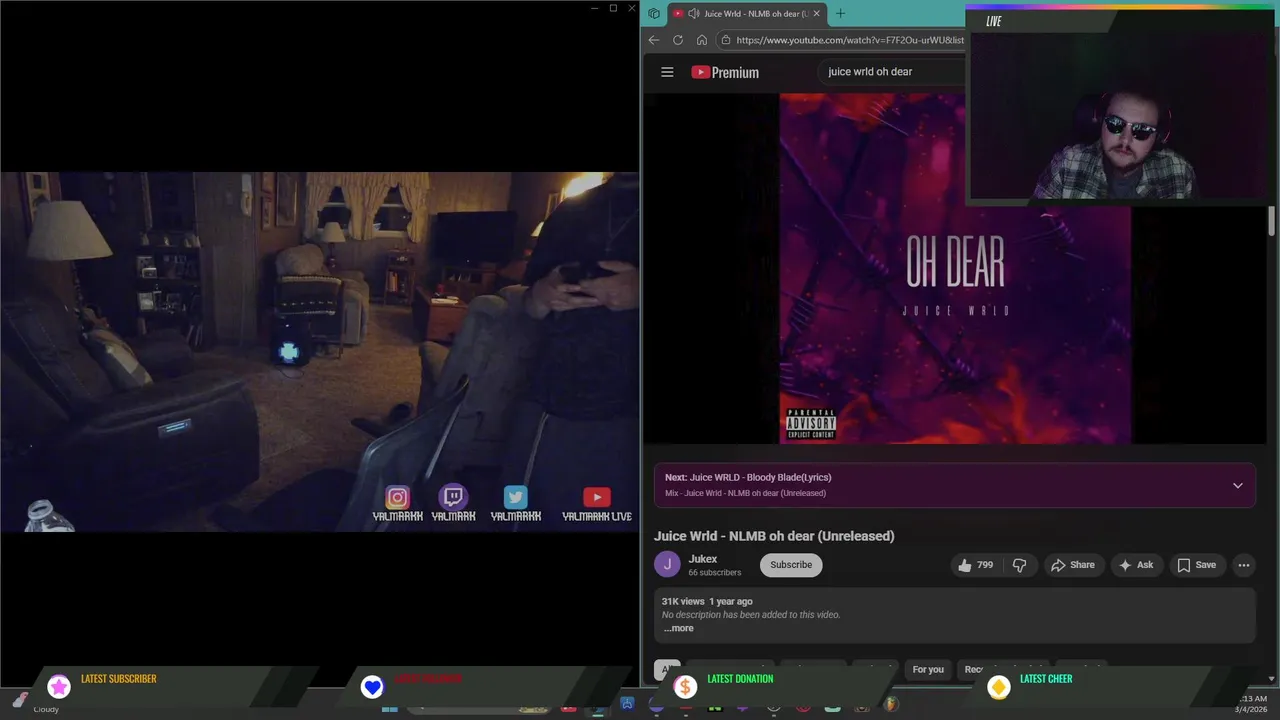View site info padlock in address bar
Viewport: 1280px width, 720px height.
tap(725, 40)
